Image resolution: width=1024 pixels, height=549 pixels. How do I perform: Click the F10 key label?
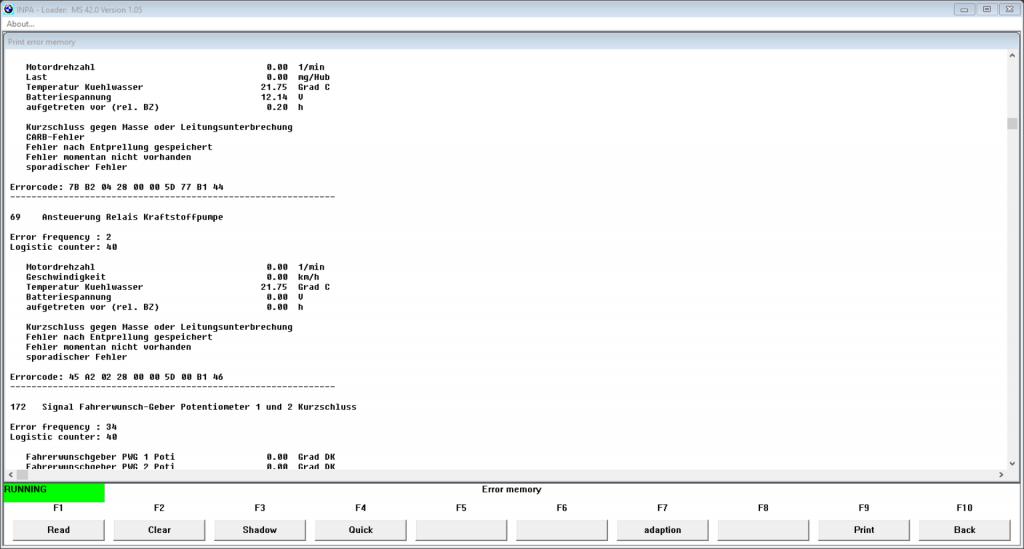[x=964, y=508]
